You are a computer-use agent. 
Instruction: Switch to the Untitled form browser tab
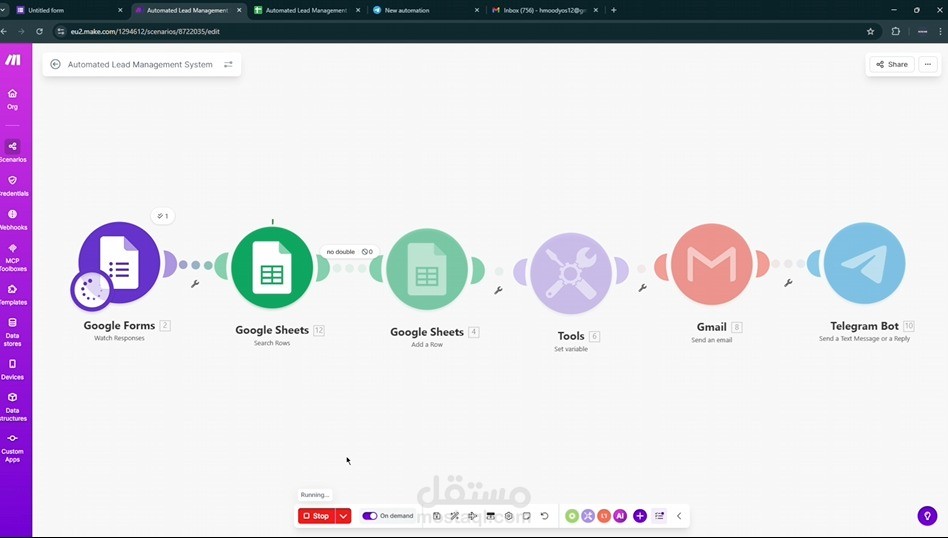(x=68, y=10)
